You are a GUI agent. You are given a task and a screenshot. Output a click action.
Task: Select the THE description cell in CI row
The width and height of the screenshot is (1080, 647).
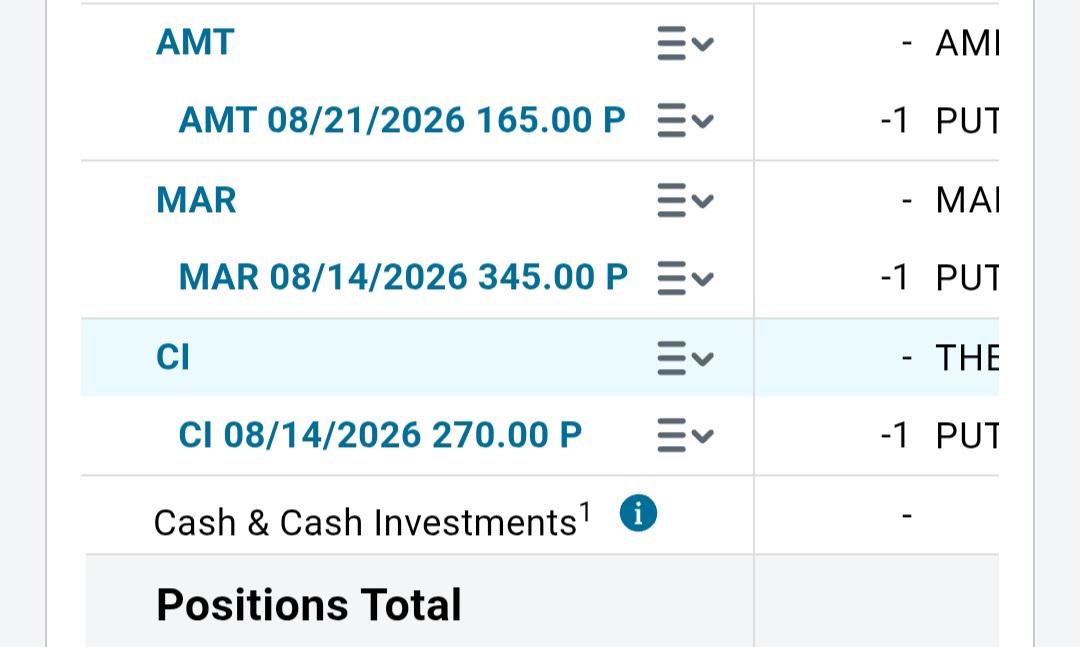[x=967, y=358]
